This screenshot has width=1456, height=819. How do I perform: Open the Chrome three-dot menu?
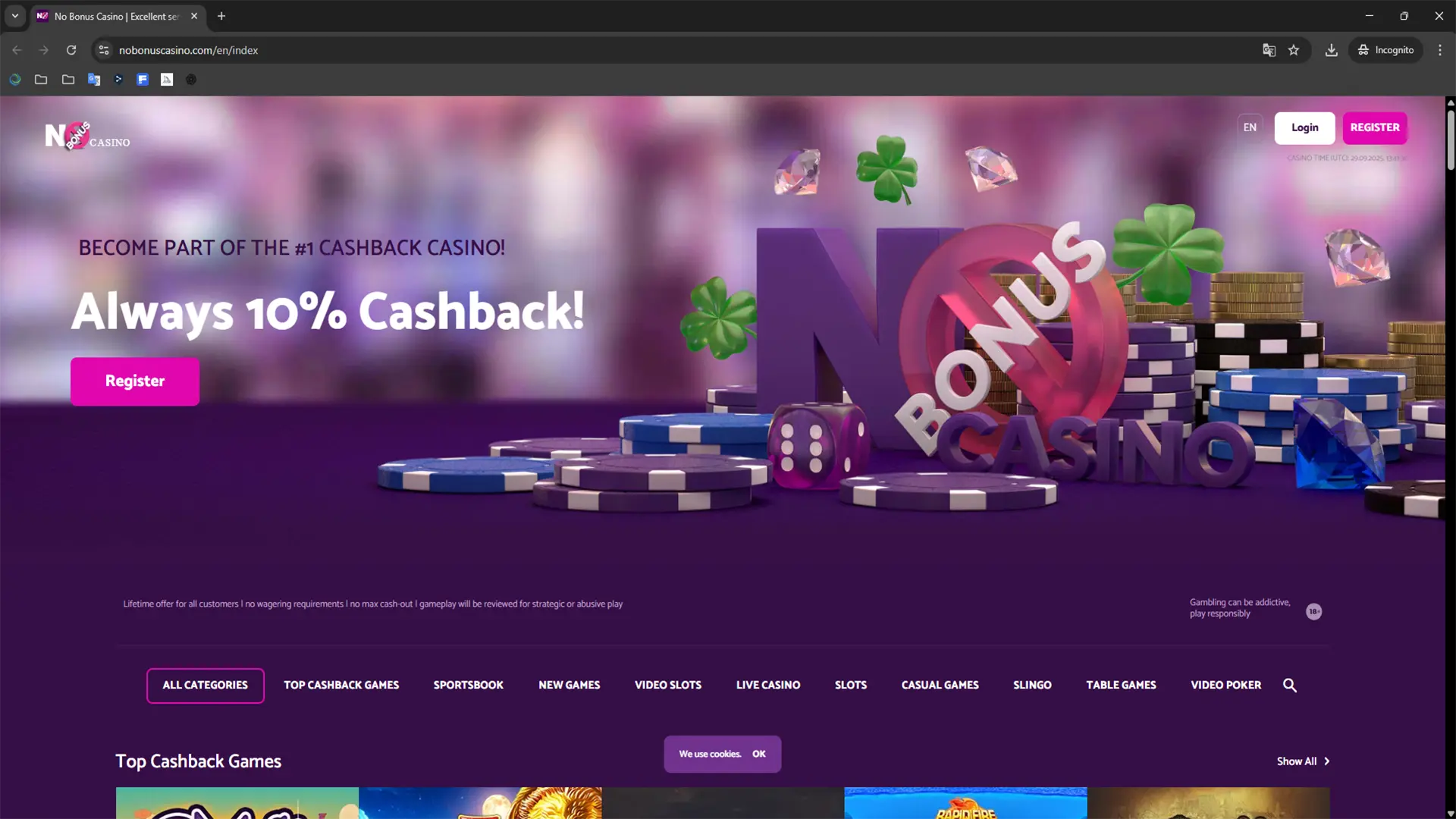(1440, 50)
